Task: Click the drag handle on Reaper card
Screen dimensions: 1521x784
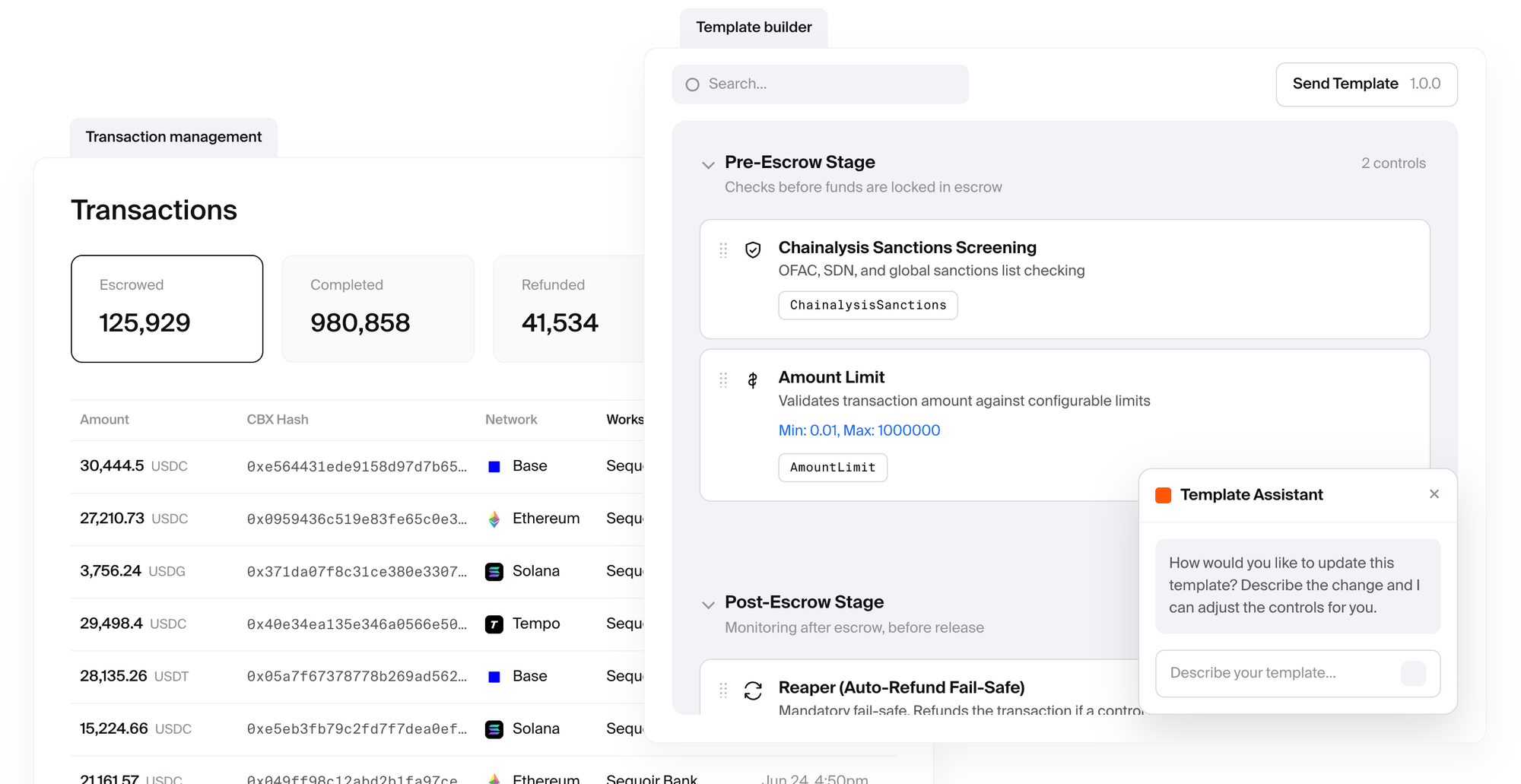Action: click(723, 690)
